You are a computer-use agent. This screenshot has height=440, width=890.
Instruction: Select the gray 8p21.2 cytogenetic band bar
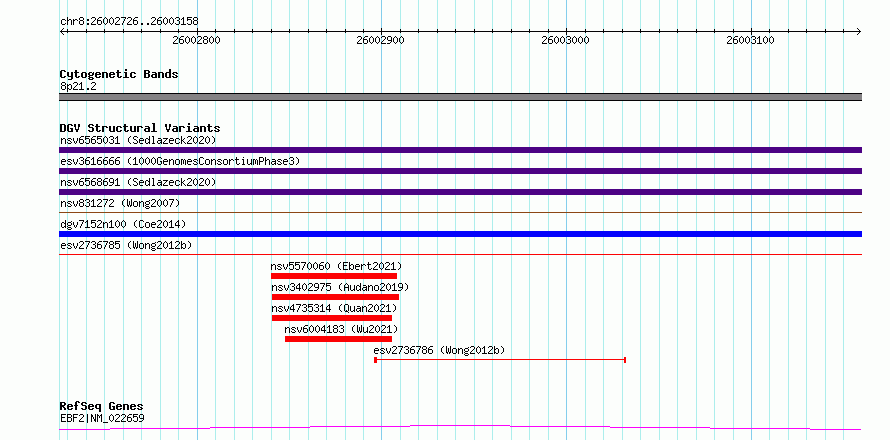click(x=460, y=97)
